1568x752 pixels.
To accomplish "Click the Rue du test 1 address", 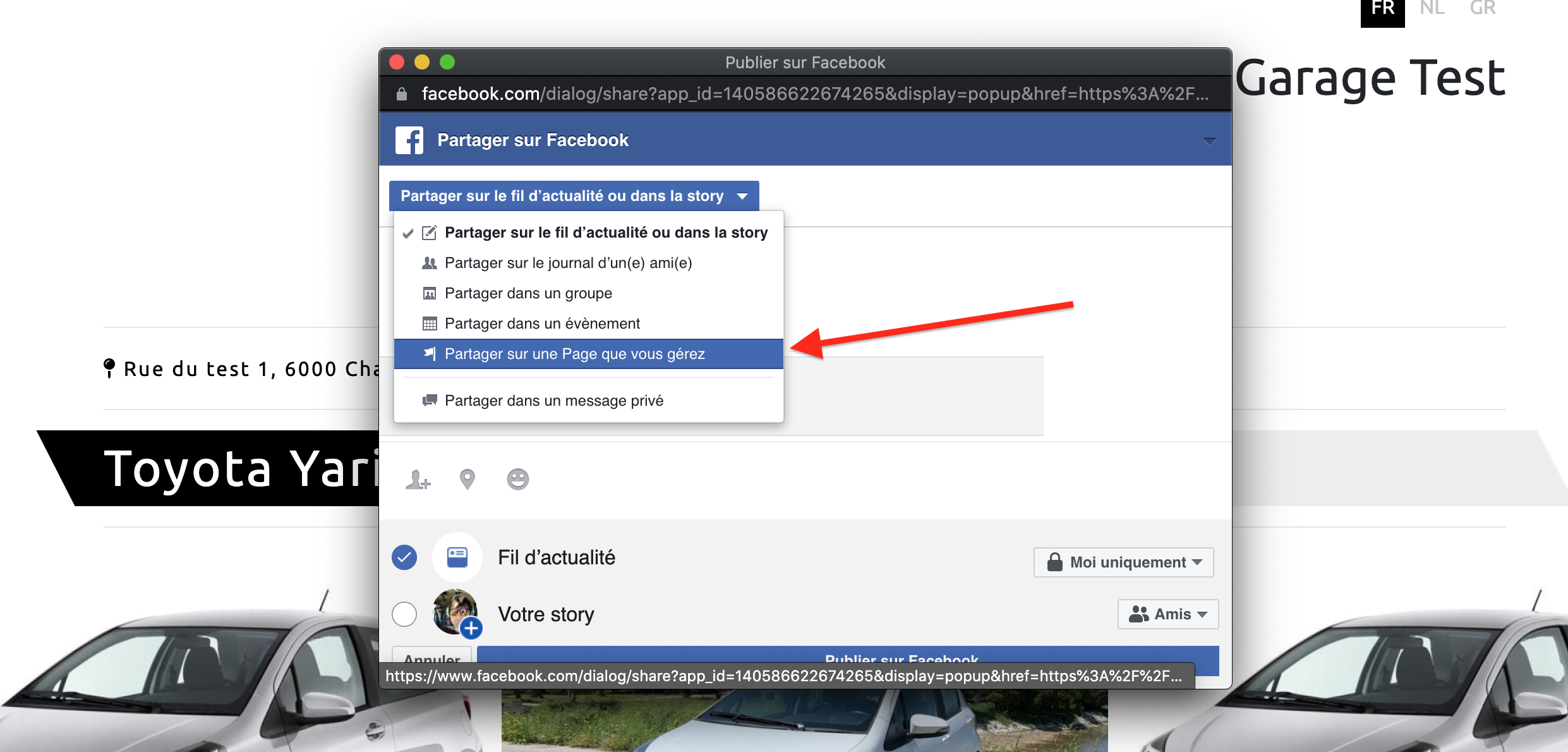I will (251, 368).
